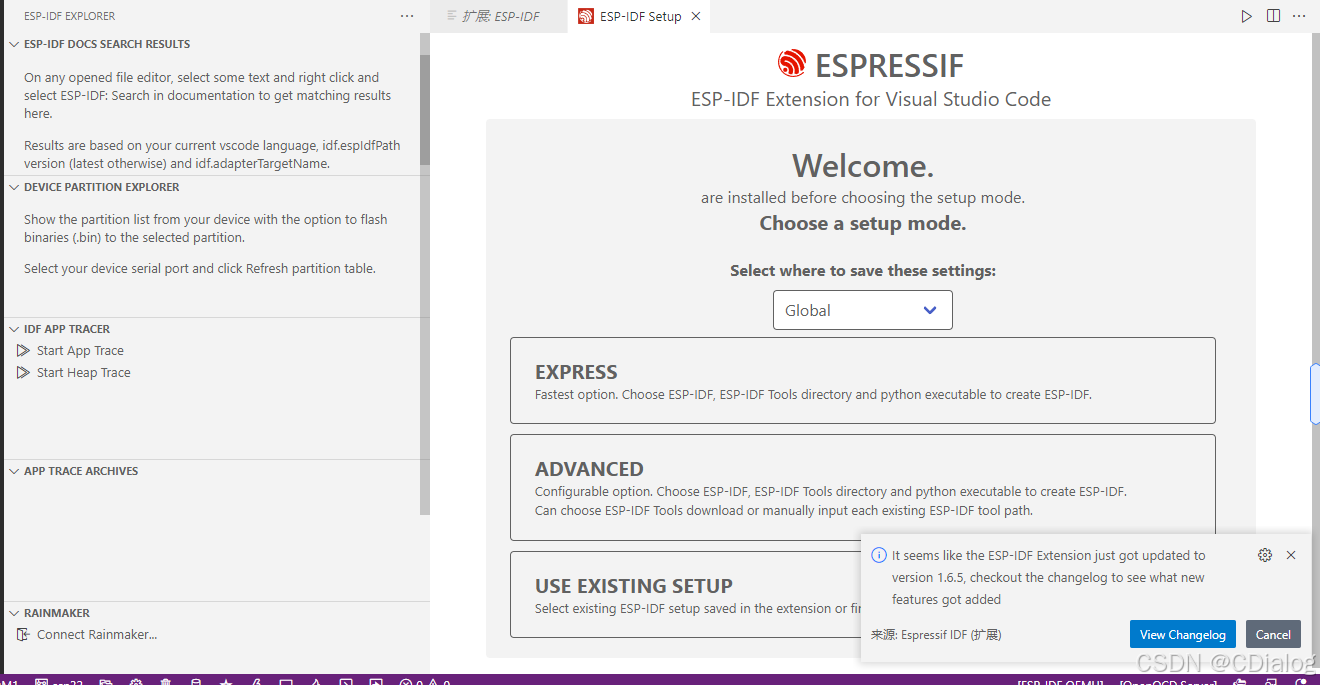
Task: Click the Start App Trace play icon
Action: click(x=23, y=351)
